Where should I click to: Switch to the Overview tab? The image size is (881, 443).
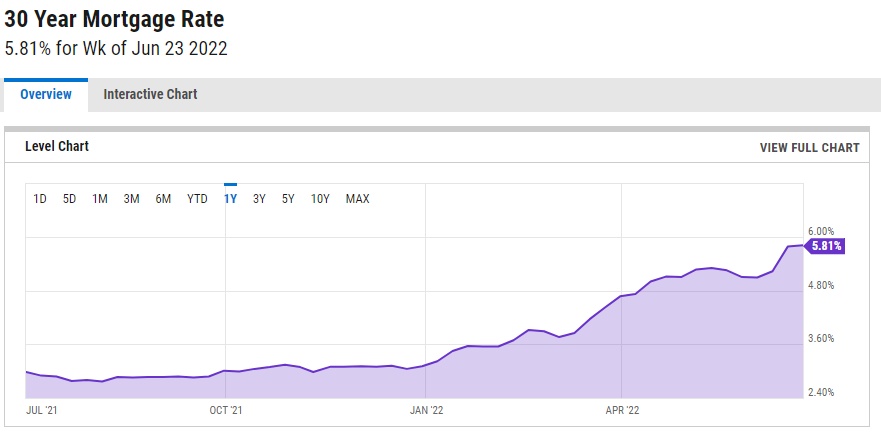click(46, 94)
